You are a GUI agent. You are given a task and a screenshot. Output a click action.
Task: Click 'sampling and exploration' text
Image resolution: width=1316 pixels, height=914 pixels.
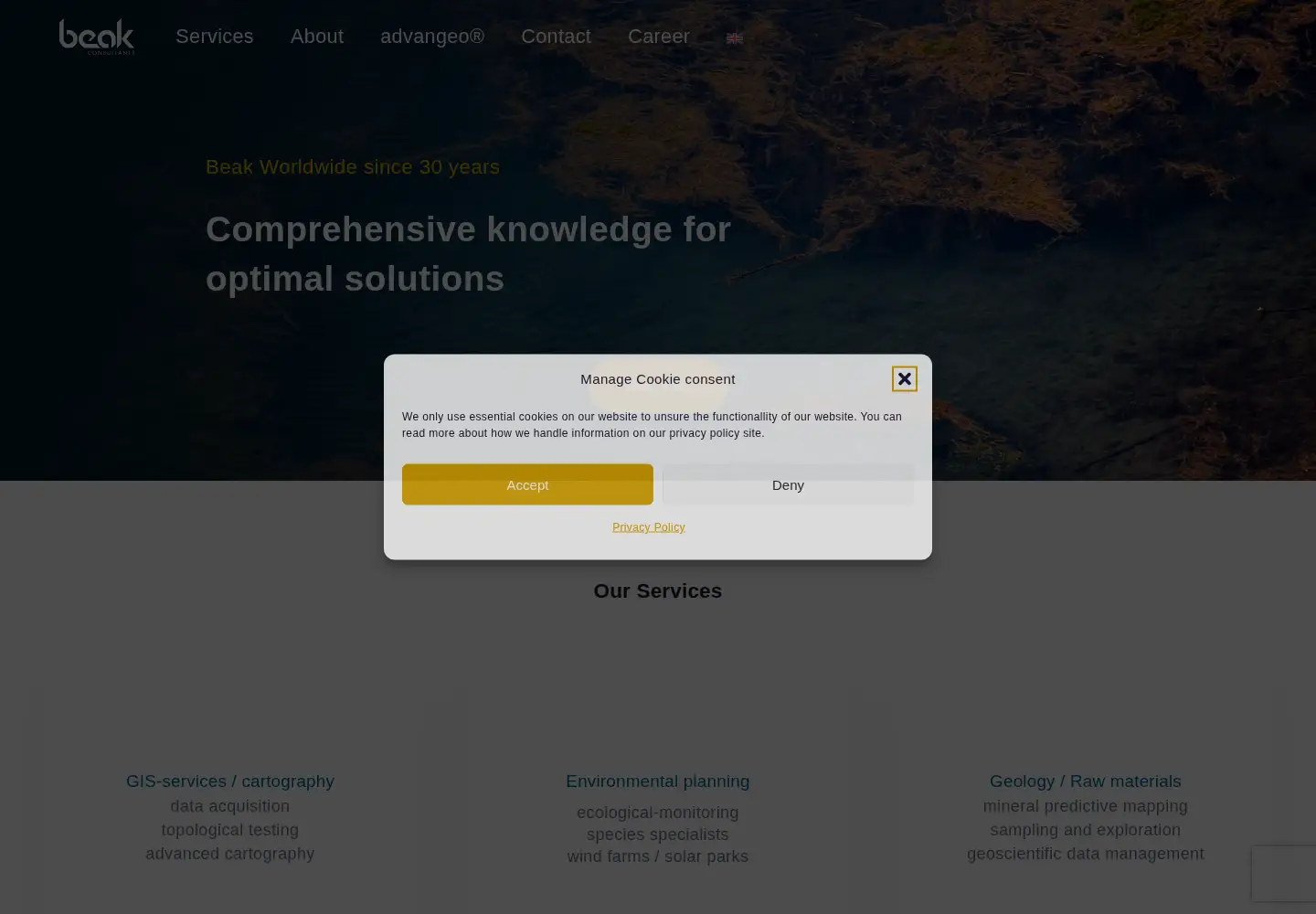(1086, 830)
